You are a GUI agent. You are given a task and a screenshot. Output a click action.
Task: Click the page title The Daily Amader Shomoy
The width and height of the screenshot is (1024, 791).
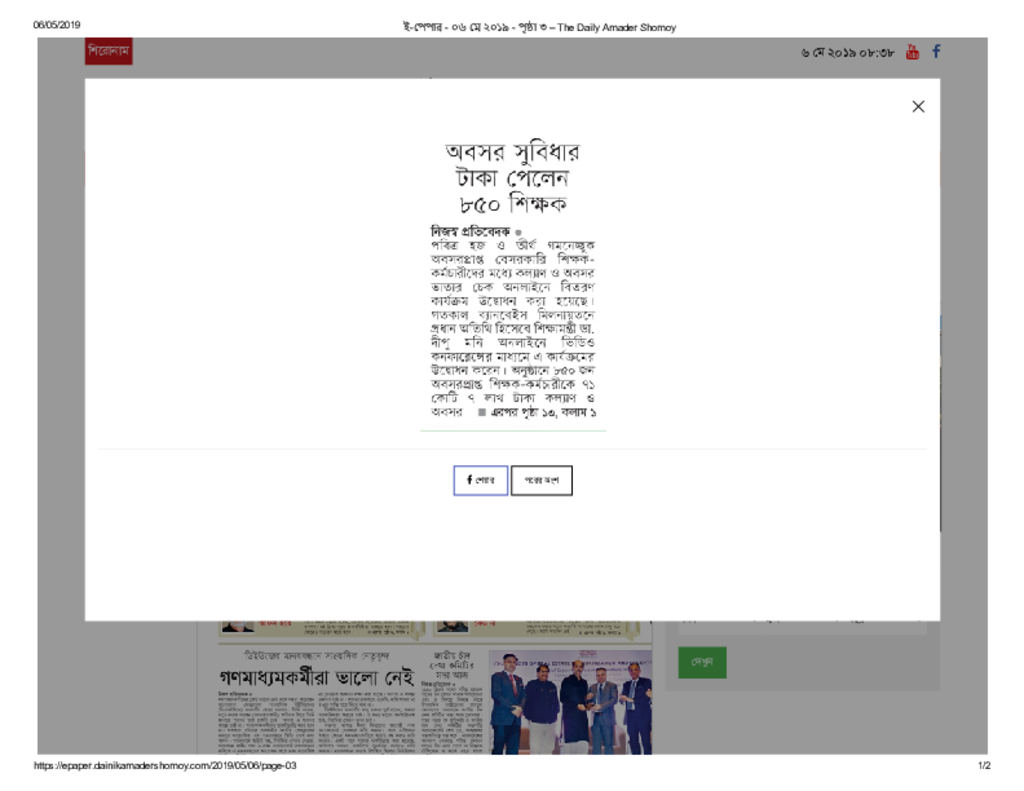coord(539,27)
